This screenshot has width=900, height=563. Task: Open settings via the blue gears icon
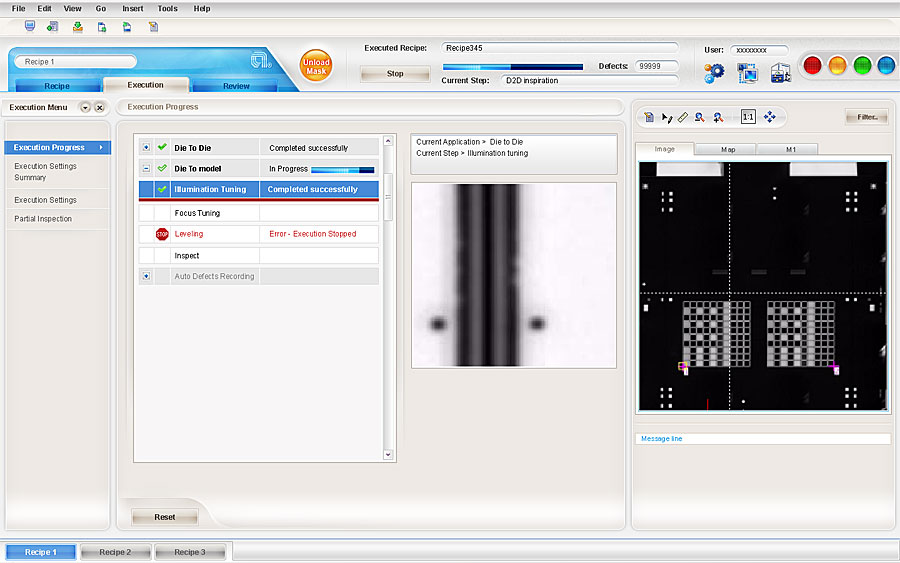click(x=714, y=72)
